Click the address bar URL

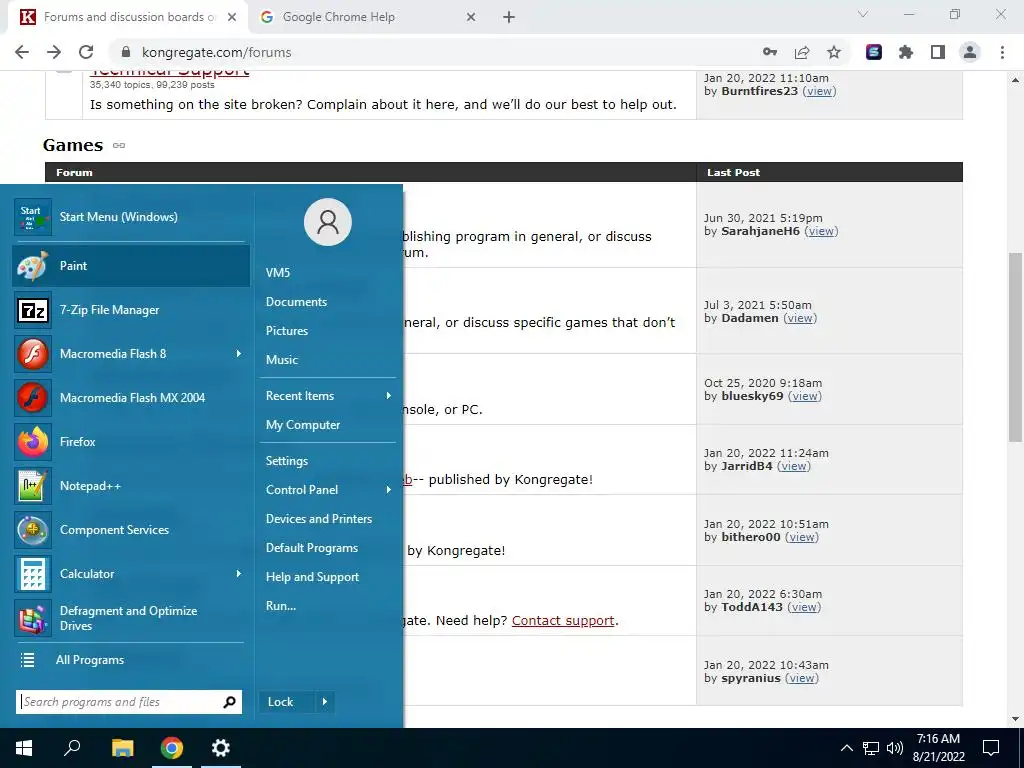[x=217, y=52]
